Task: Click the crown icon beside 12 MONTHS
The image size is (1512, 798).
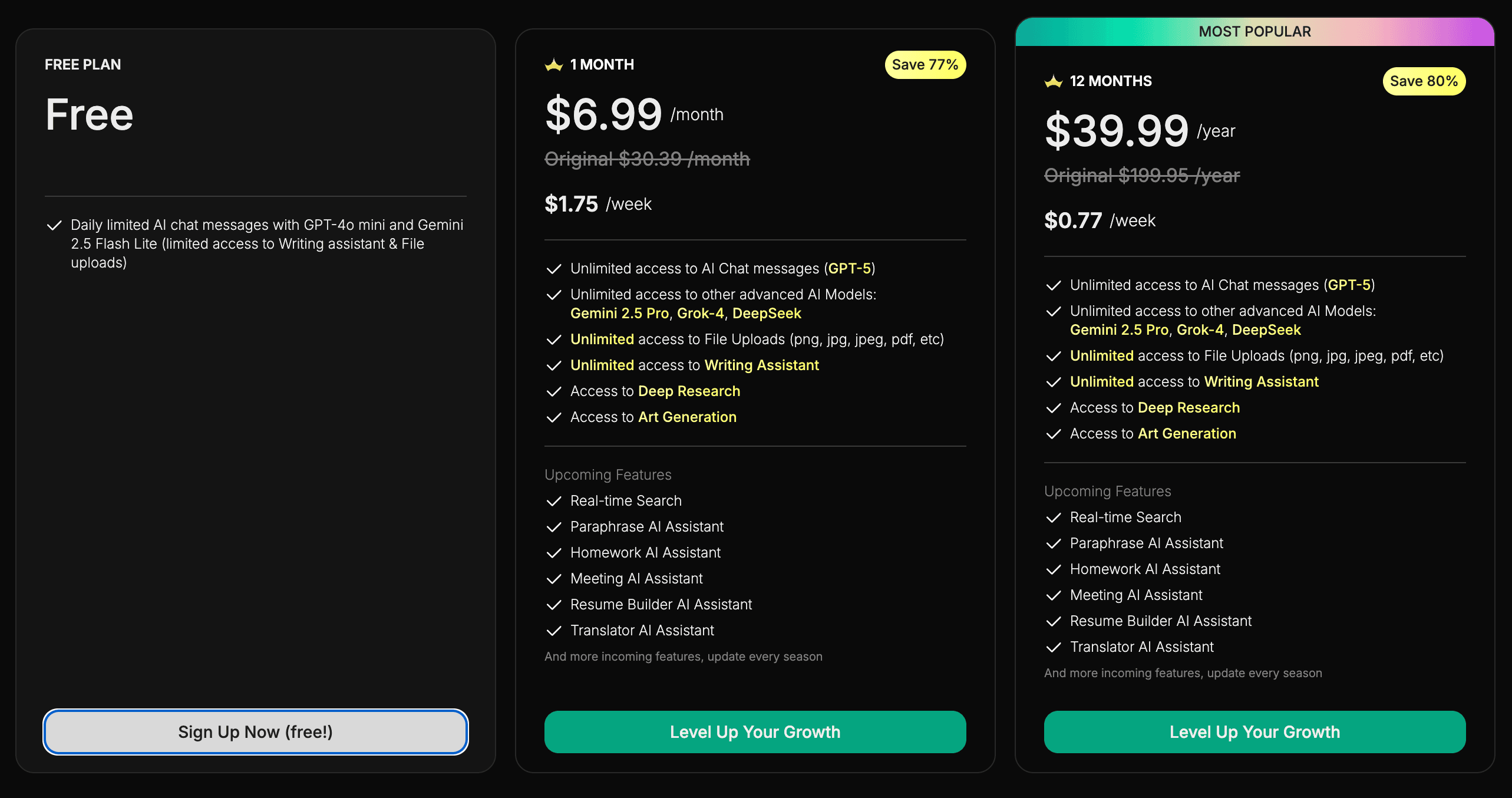Action: 1054,81
